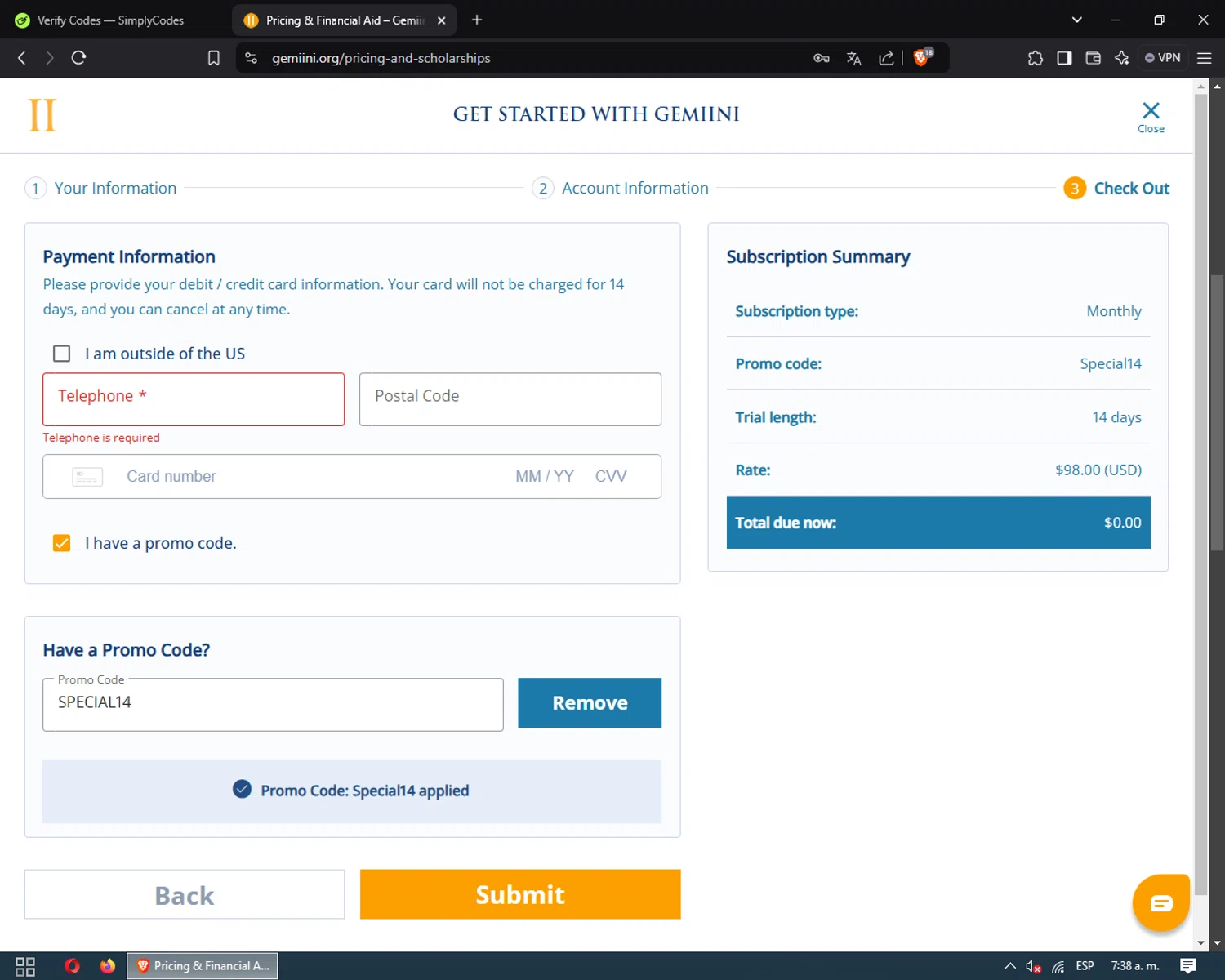Click the CVV field
This screenshot has height=980, width=1225.
point(611,477)
